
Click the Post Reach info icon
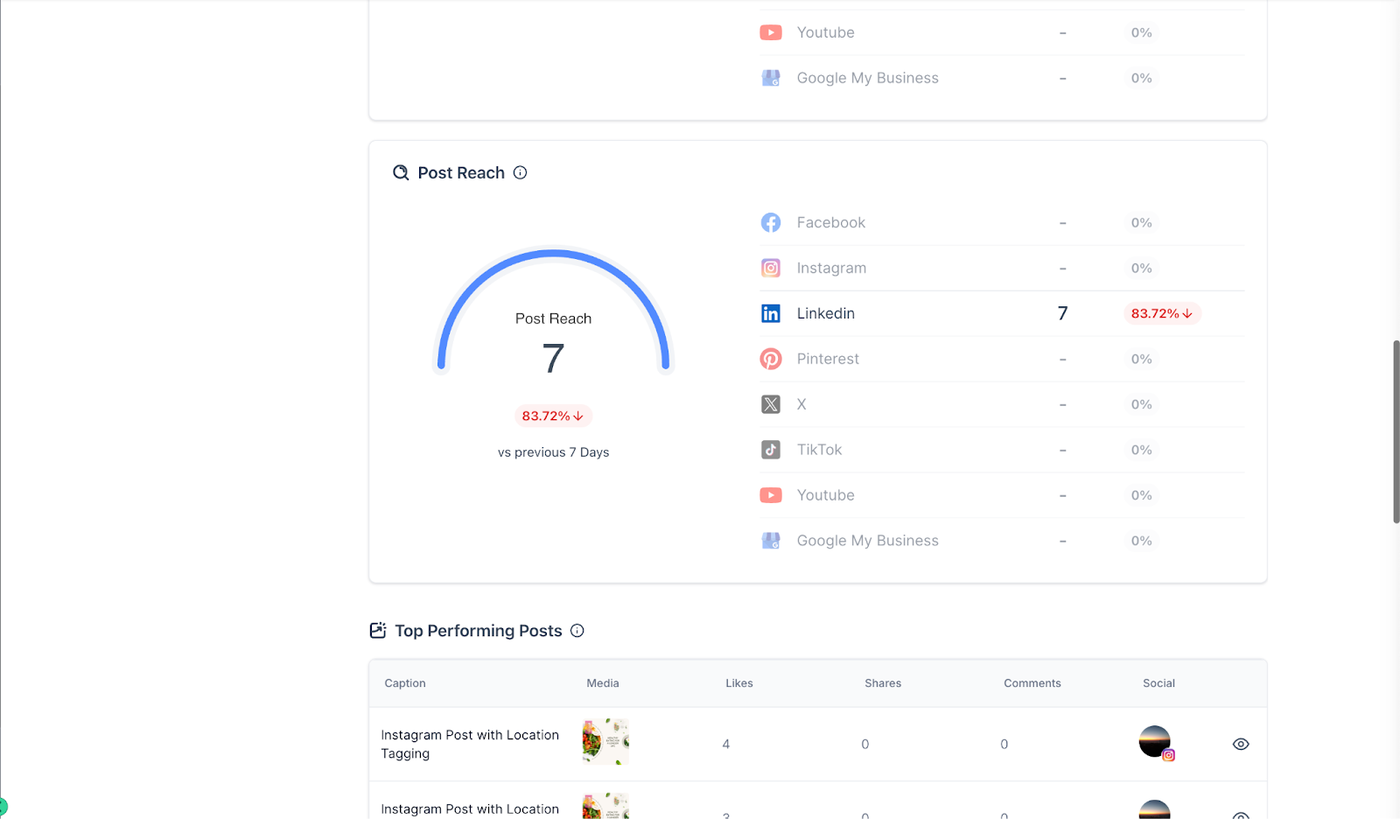coord(520,173)
